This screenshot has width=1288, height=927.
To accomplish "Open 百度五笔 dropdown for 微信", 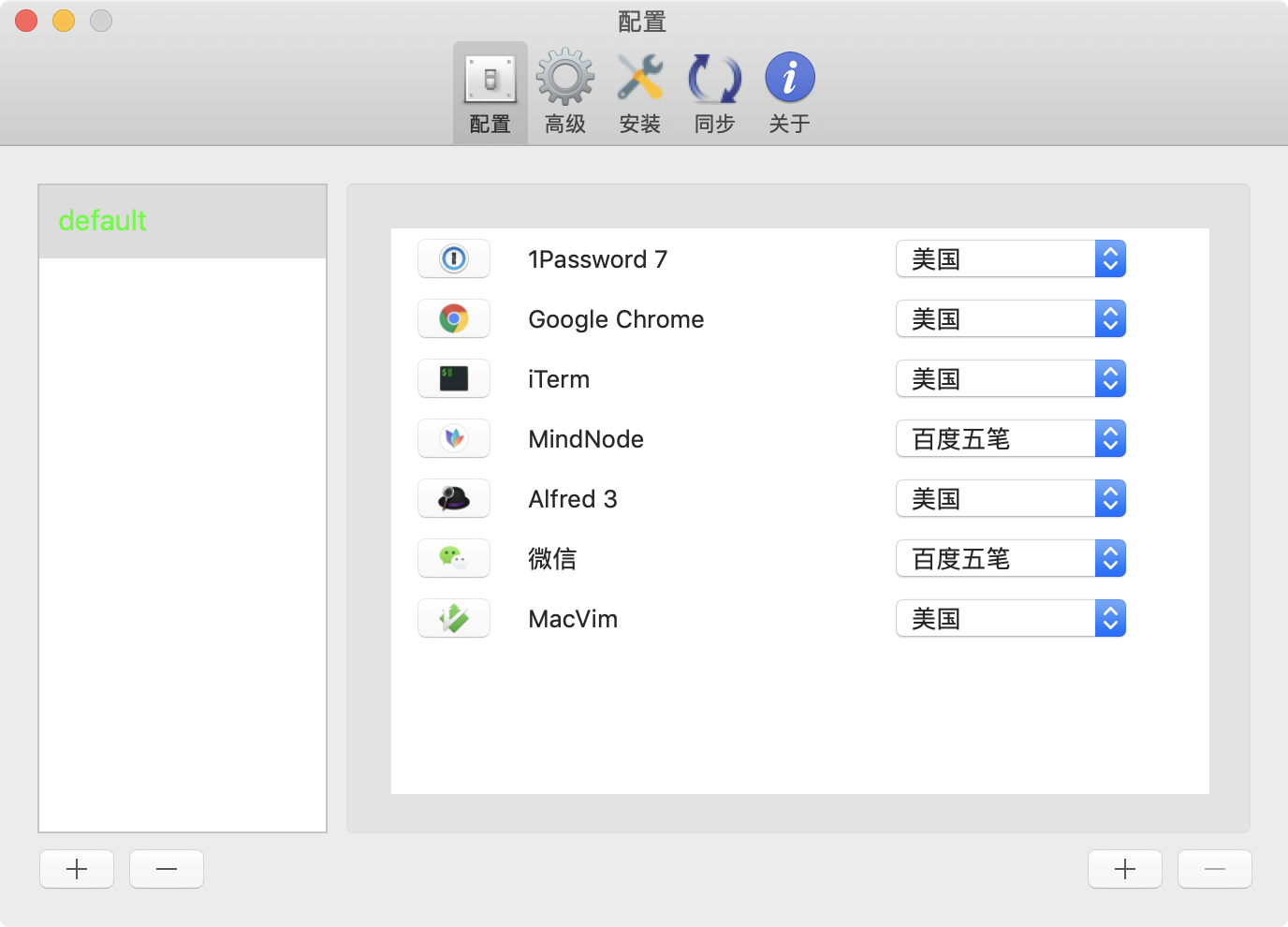I will (1011, 558).
